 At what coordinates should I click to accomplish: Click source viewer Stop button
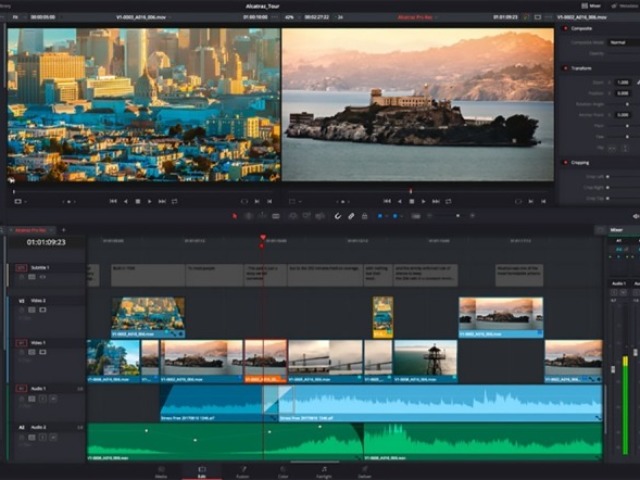coord(138,201)
